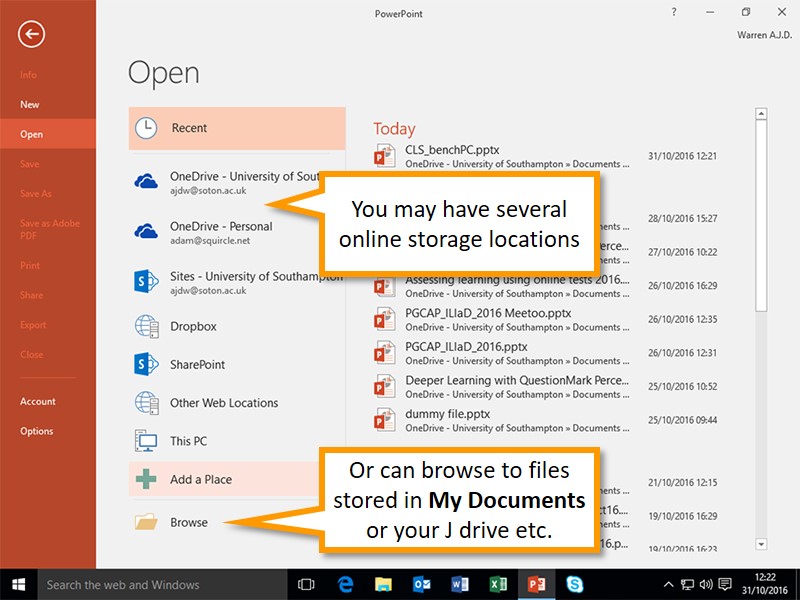The image size is (800, 600).
Task: Click the OneDrive Personal cloud icon
Action: (146, 231)
